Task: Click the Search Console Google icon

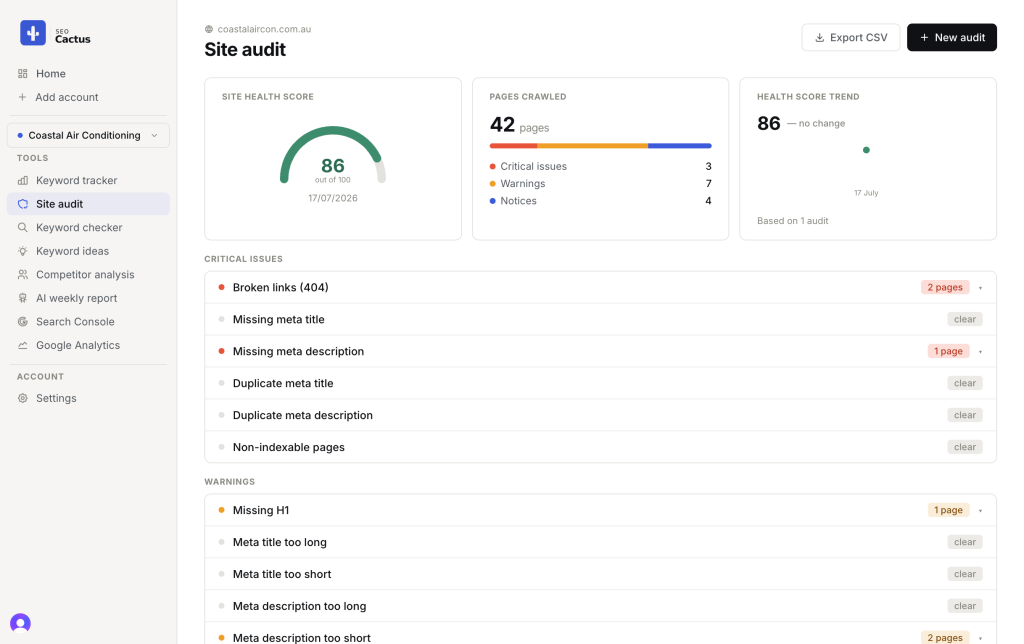Action: 23,321
